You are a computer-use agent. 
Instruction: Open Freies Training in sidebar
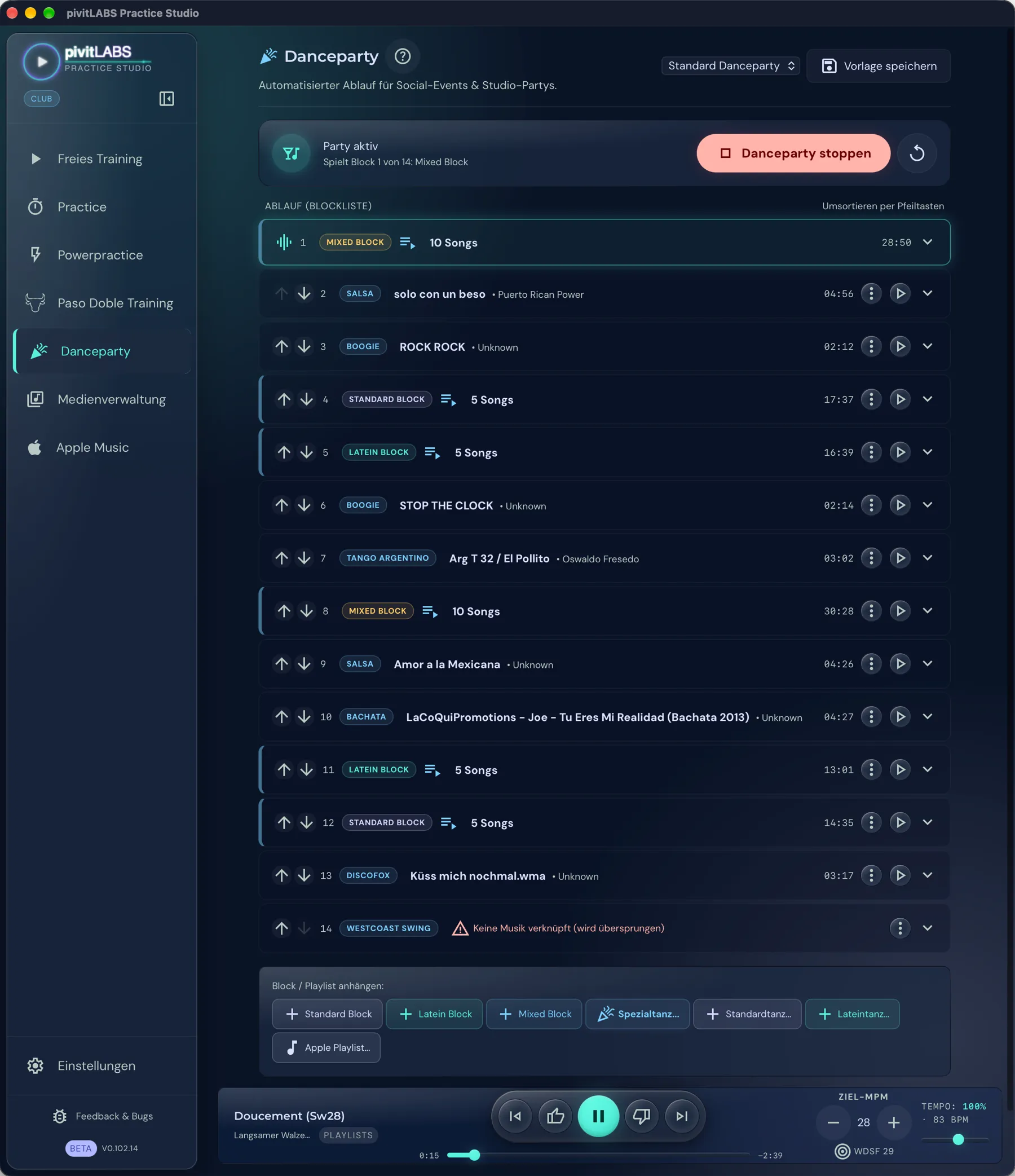point(102,159)
